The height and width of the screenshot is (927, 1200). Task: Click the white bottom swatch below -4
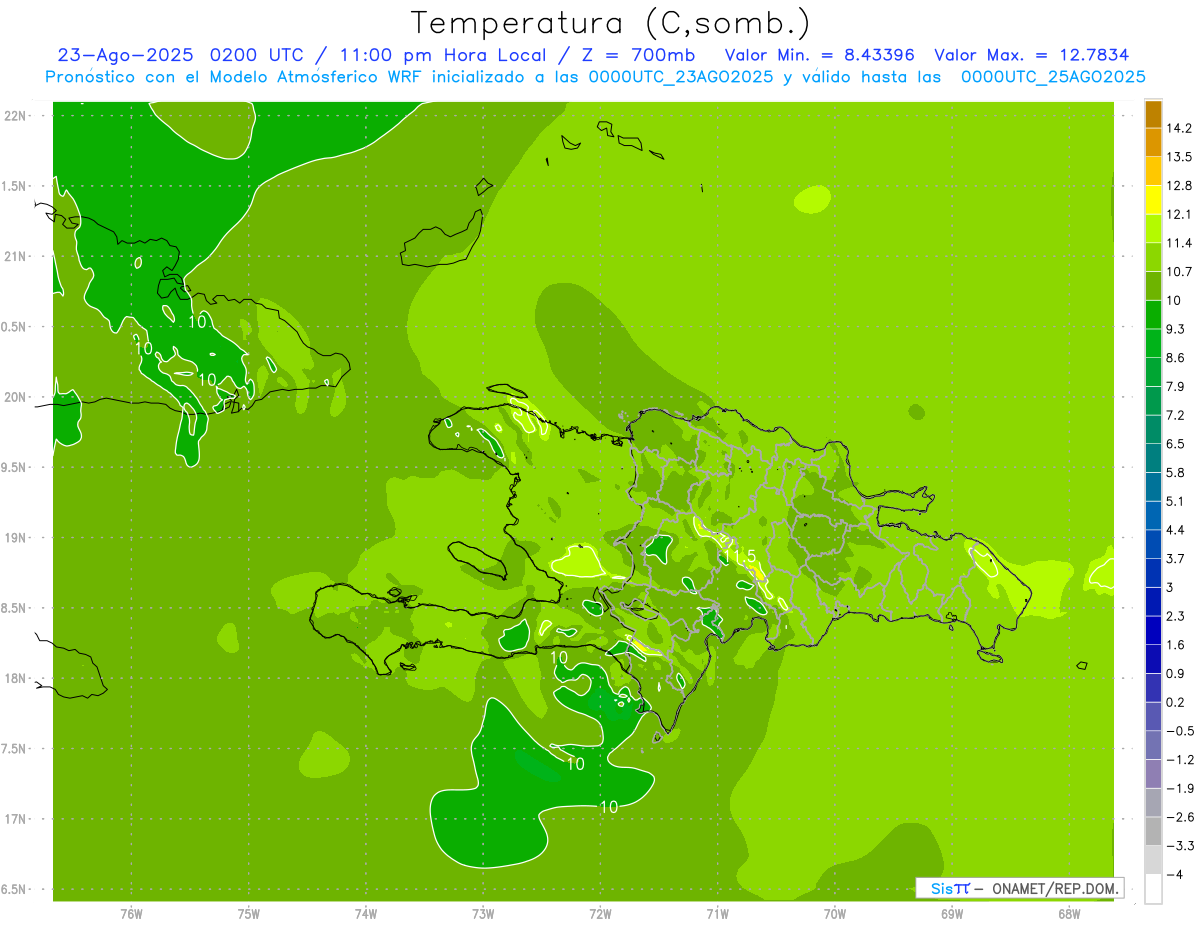[1153, 888]
